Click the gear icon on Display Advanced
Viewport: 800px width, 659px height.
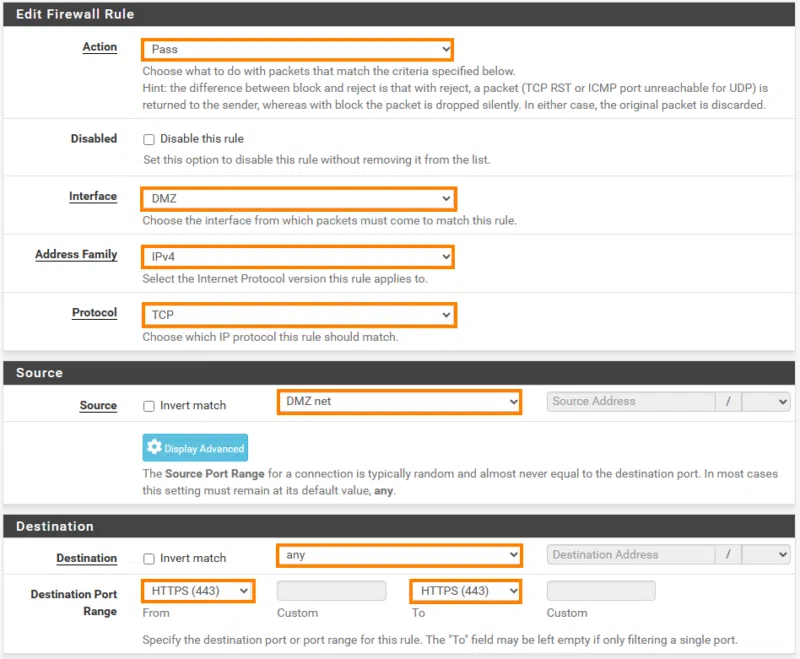pyautogui.click(x=154, y=447)
